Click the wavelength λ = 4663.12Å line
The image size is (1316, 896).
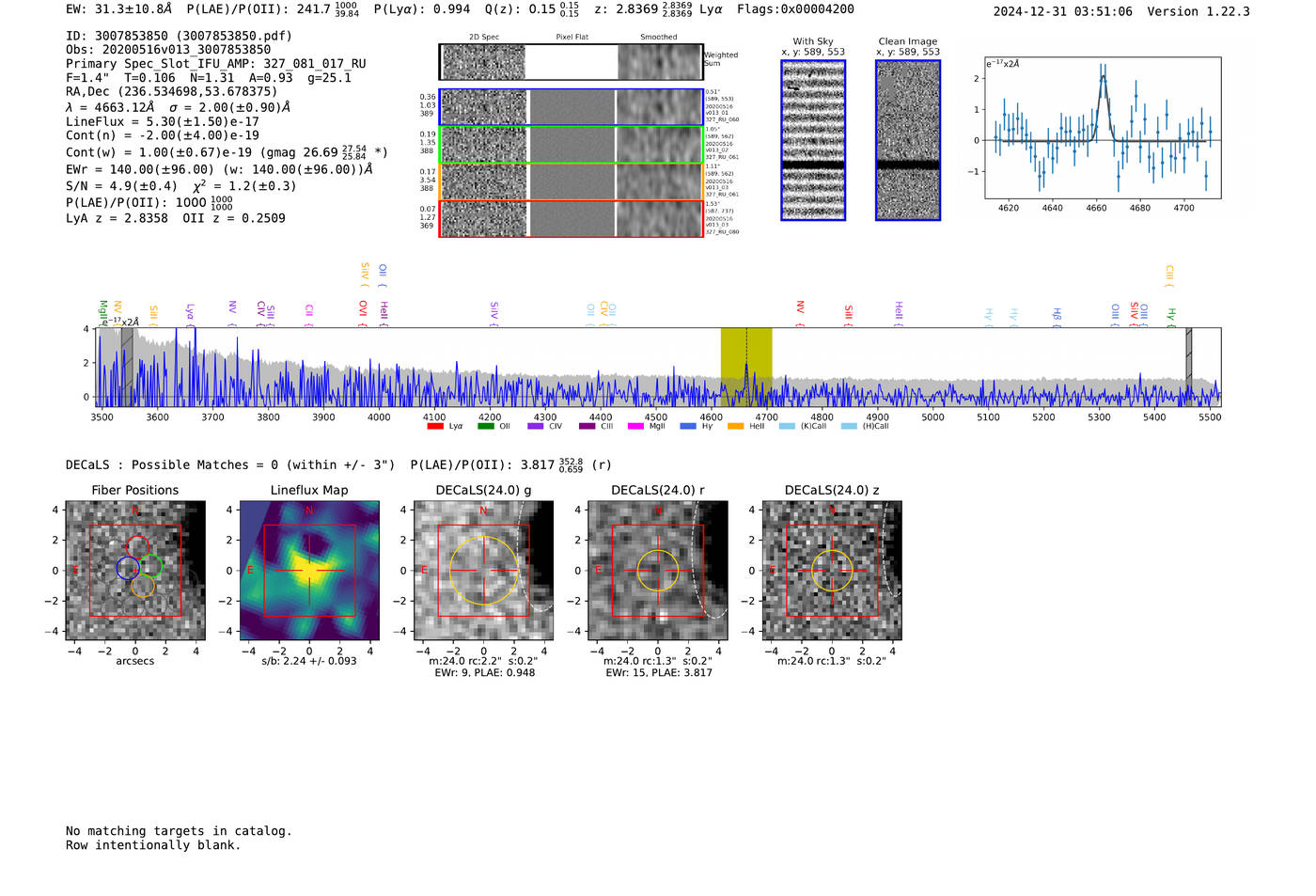[x=178, y=107]
